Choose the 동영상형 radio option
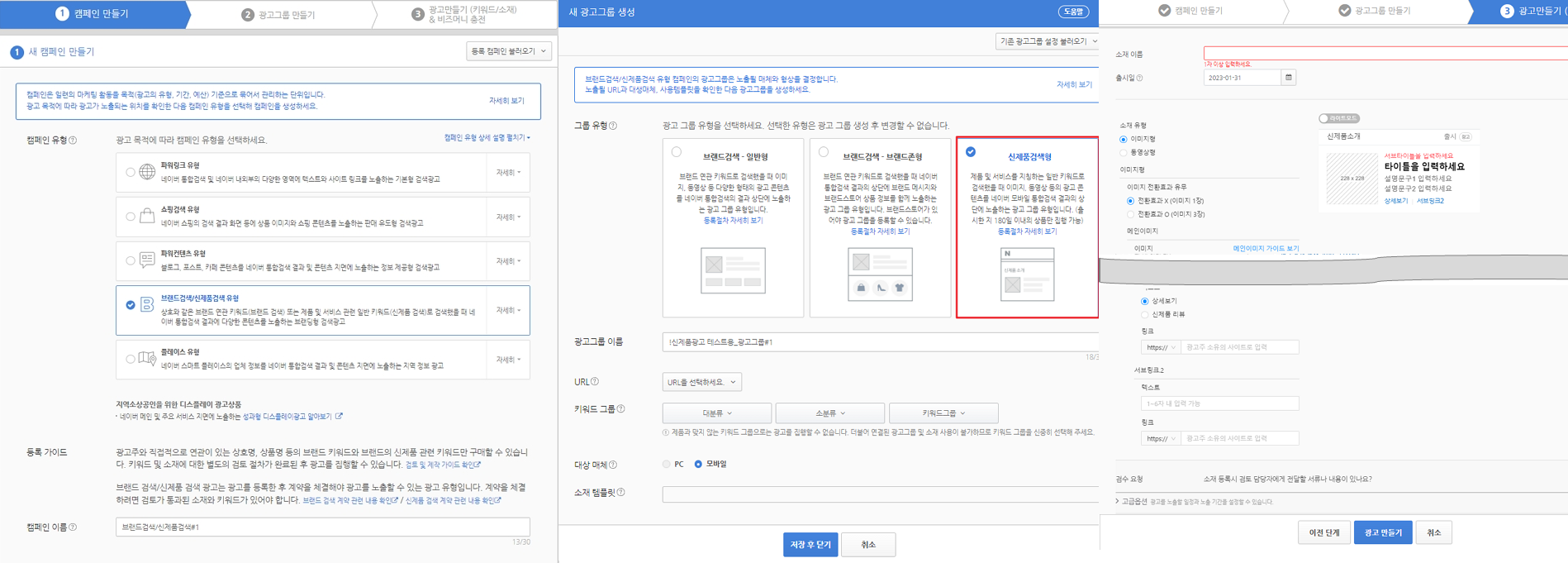The height and width of the screenshot is (563, 1568). pos(1124,153)
